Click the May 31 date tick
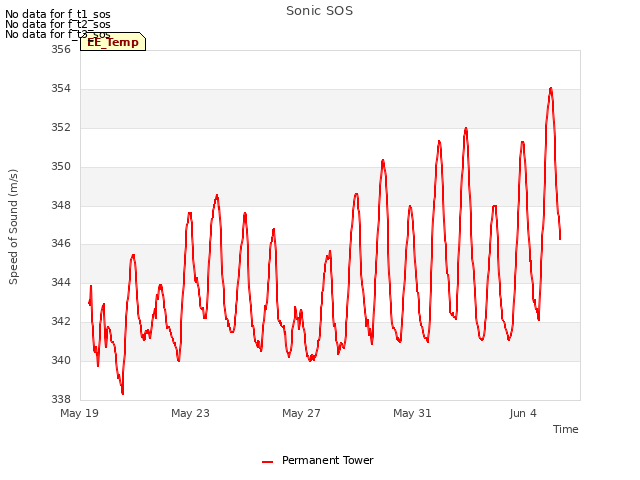The height and width of the screenshot is (480, 640). click(412, 413)
